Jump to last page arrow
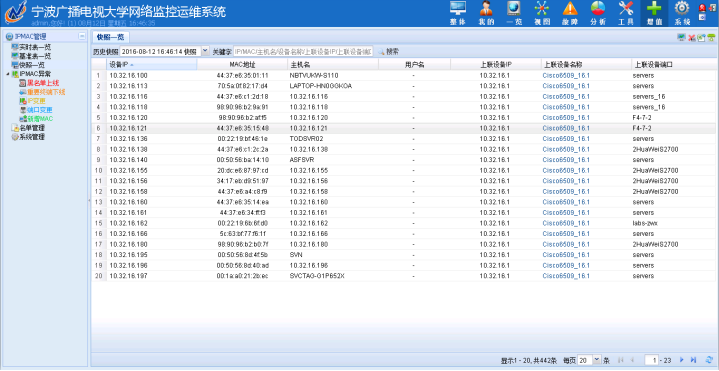Screen dimensions: 719x371 click(693, 360)
